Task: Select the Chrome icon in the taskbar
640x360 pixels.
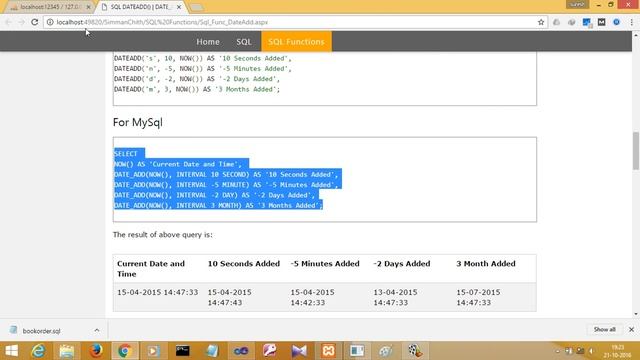Action: [x=124, y=351]
